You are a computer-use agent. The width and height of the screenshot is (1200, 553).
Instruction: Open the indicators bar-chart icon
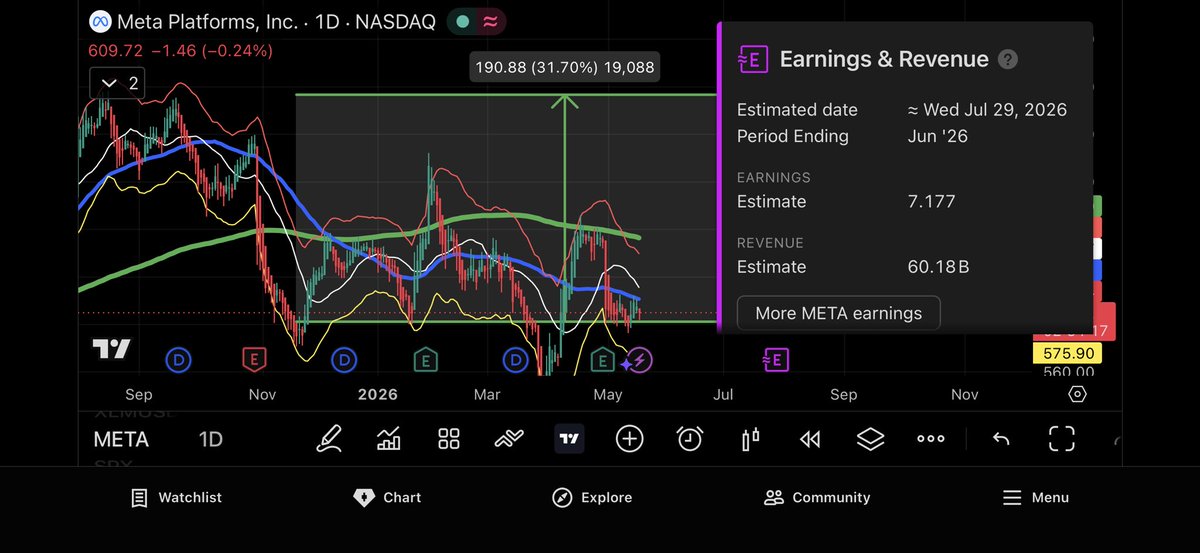tap(388, 439)
